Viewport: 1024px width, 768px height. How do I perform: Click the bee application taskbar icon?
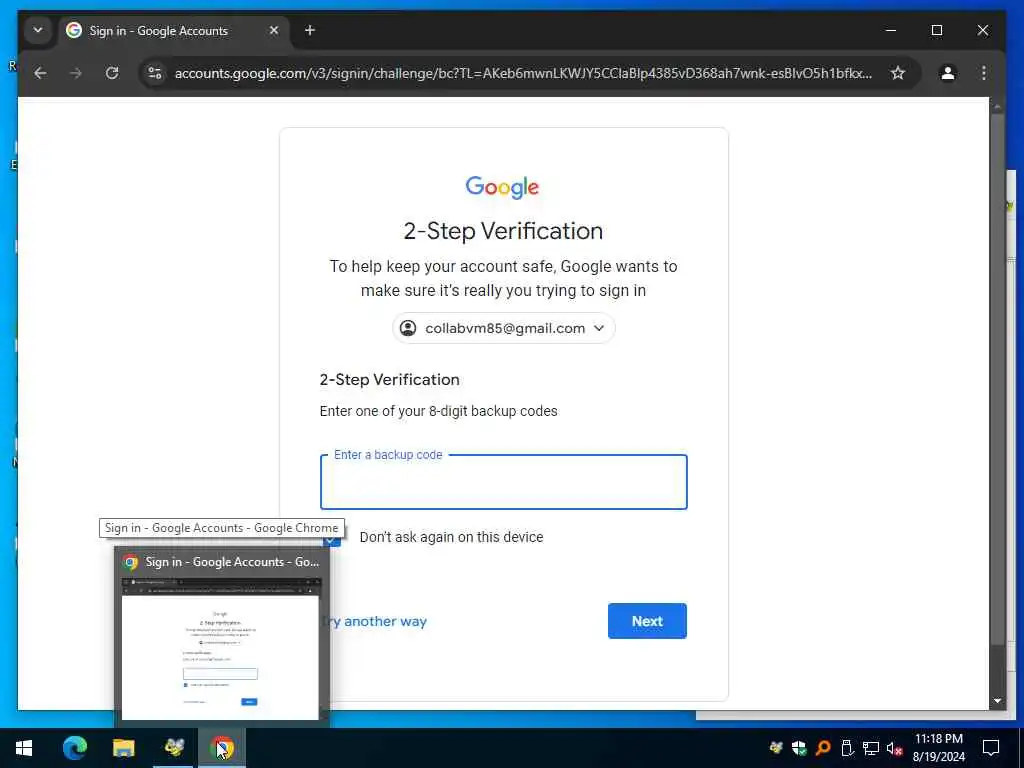pyautogui.click(x=173, y=748)
